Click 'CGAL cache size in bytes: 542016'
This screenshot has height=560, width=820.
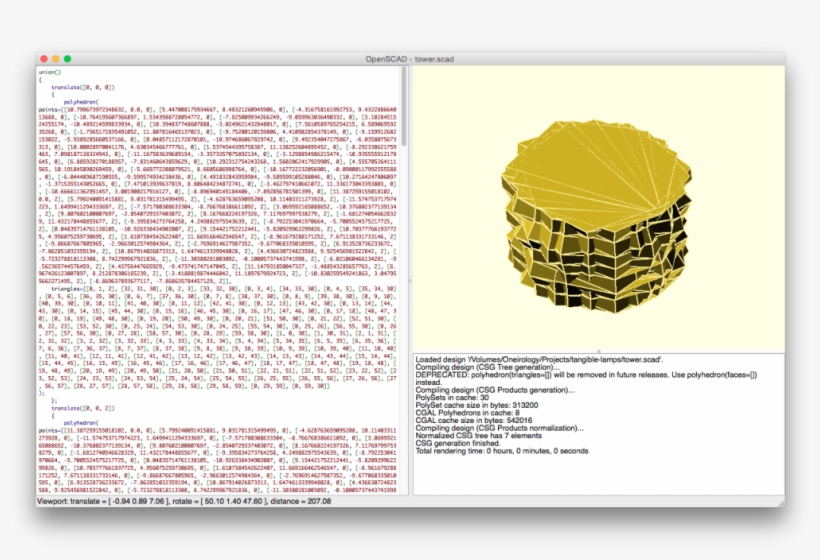(474, 420)
